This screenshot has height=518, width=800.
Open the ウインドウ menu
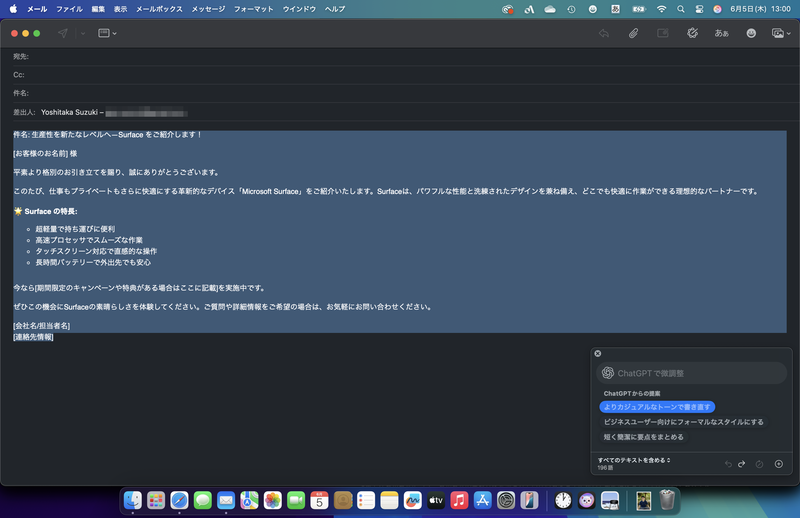pos(299,9)
